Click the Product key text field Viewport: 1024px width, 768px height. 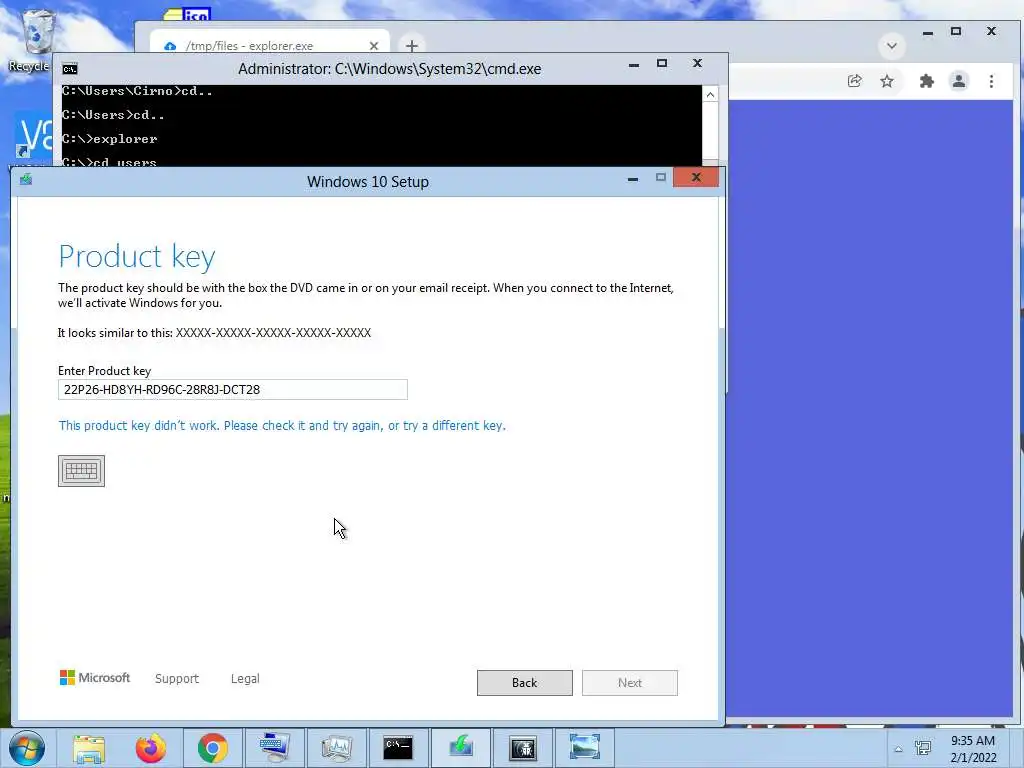[232, 389]
